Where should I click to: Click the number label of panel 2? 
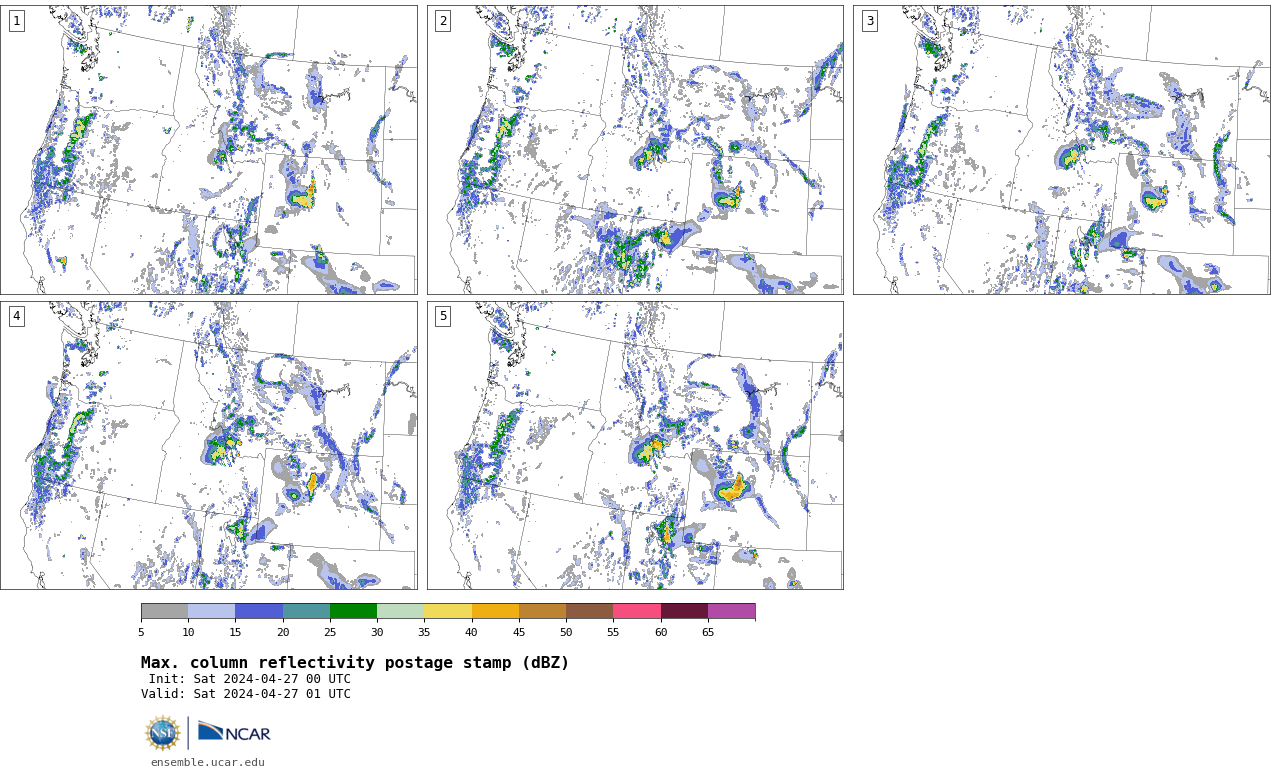[x=443, y=21]
